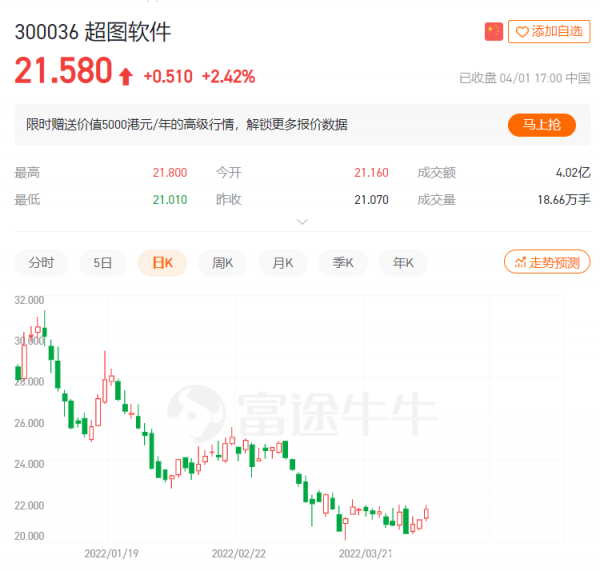Click the red up-arrow beside the price
600x571 pixels.
126,76
